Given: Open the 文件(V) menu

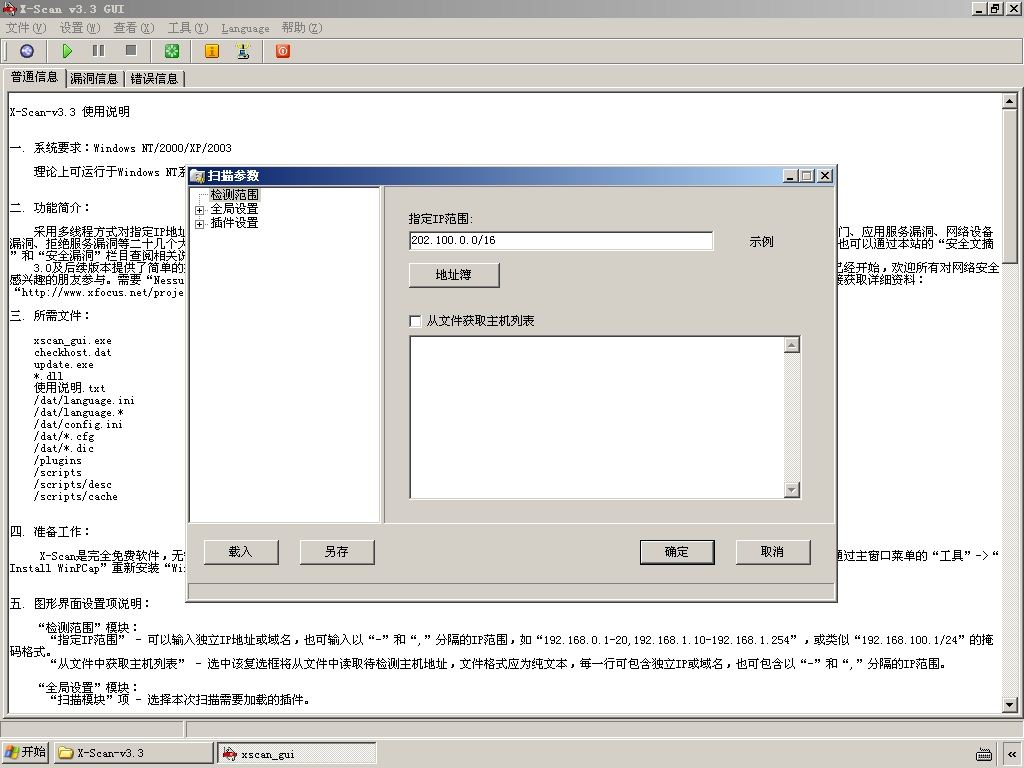Looking at the screenshot, I should point(26,27).
